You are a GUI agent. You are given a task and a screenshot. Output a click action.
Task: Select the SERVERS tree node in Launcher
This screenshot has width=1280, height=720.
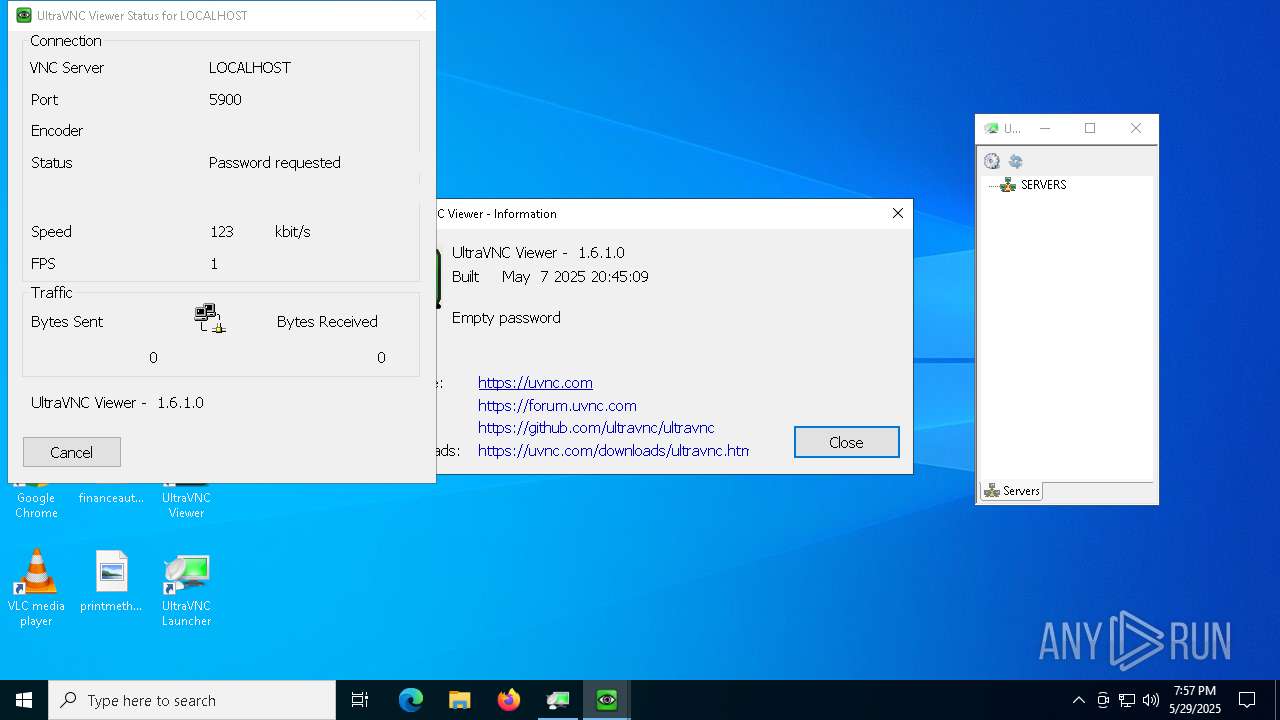(1043, 185)
